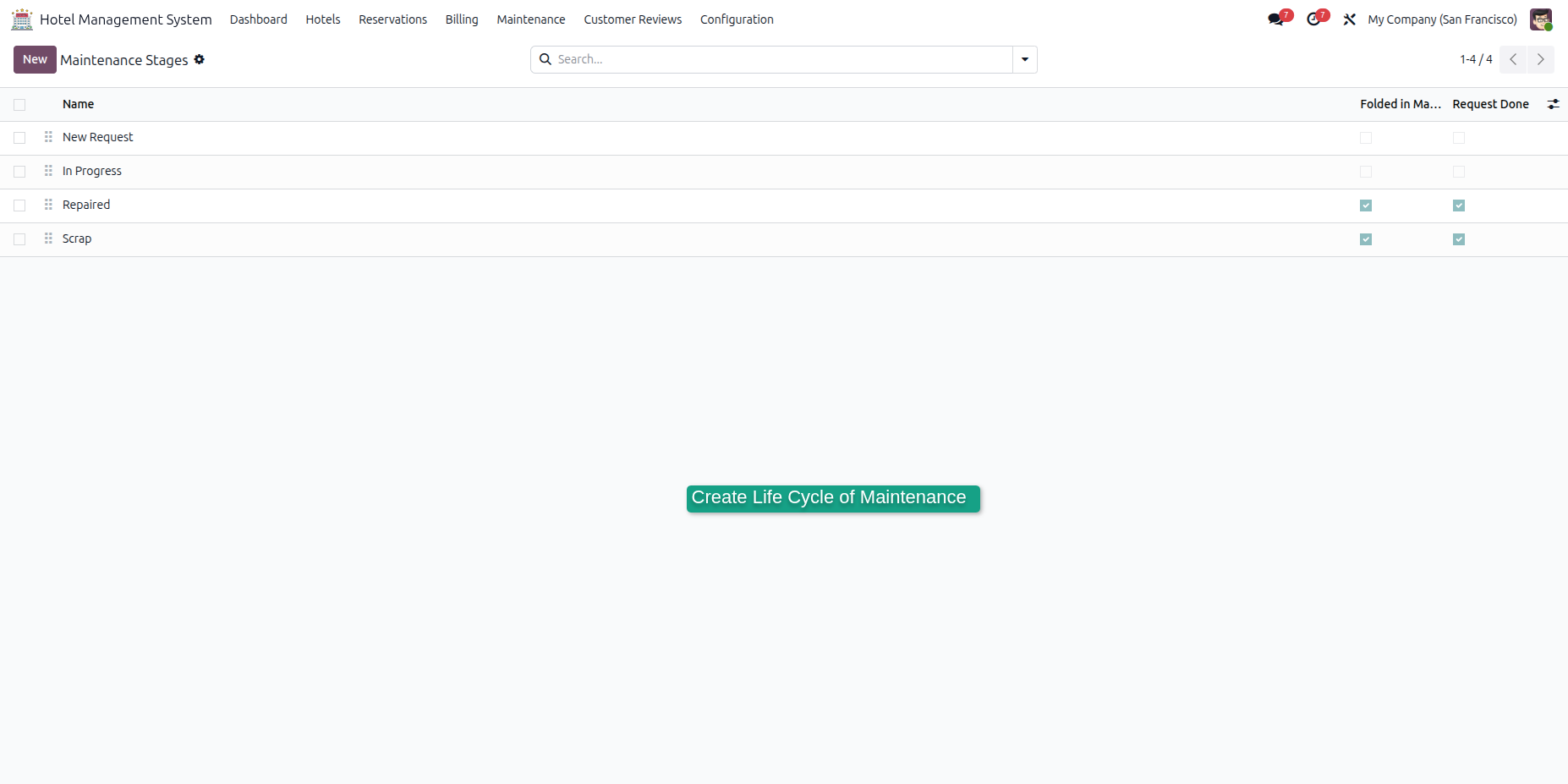Click the drag handle for Scrap row

[48, 238]
